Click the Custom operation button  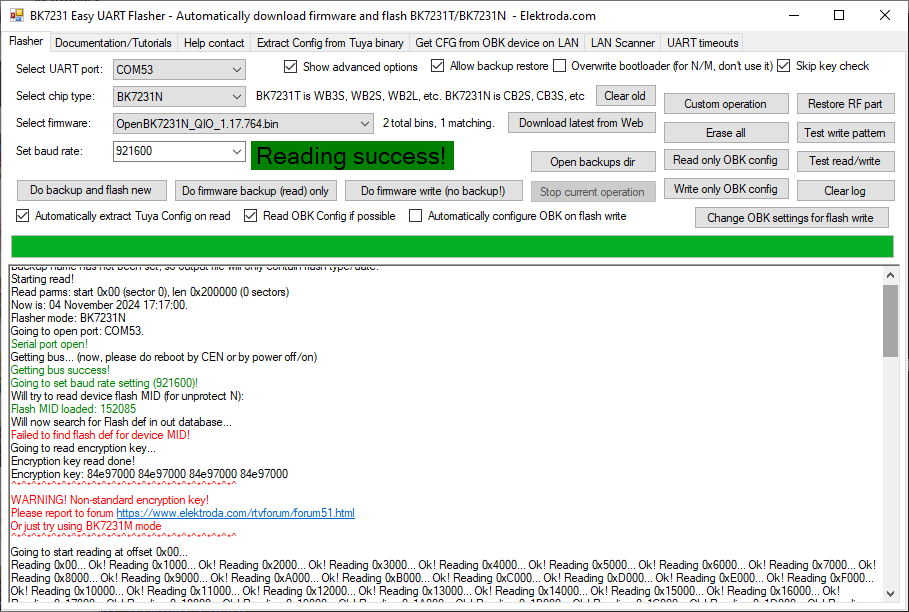(725, 104)
